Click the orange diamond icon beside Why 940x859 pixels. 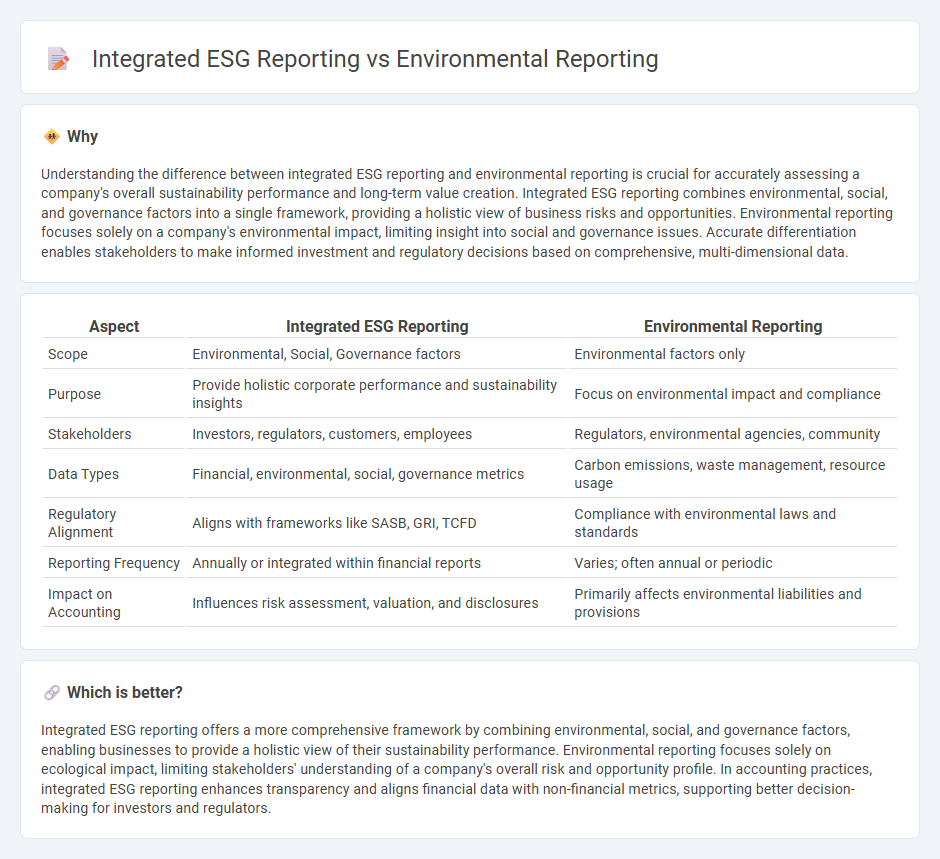point(52,137)
